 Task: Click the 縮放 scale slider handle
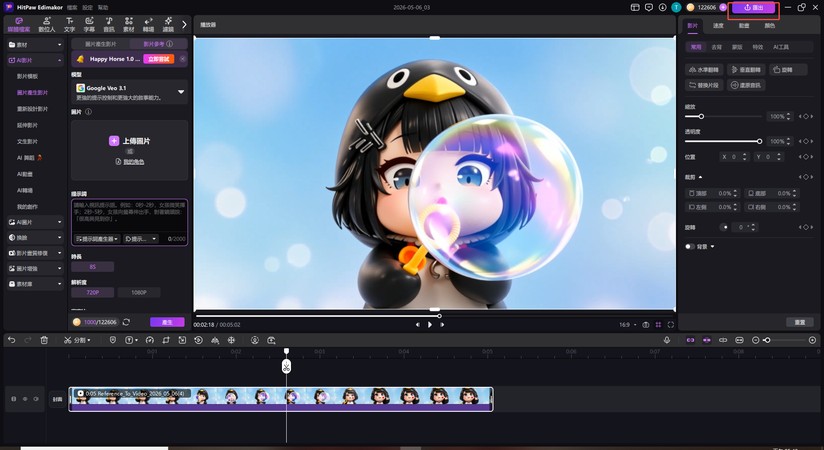coord(701,116)
